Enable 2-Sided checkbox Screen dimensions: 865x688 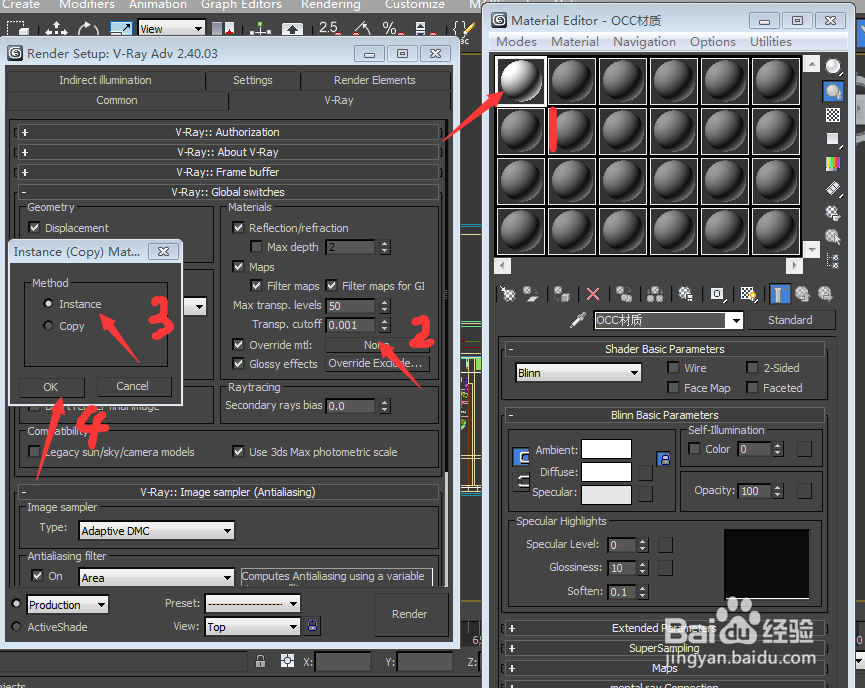(752, 367)
